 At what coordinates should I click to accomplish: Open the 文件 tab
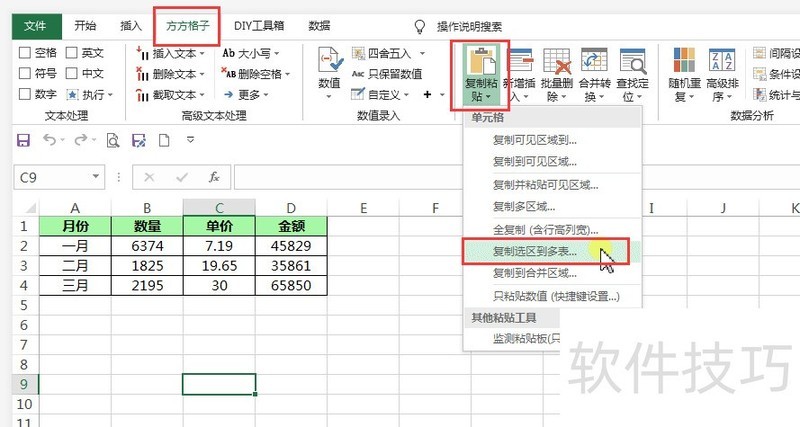[36, 26]
